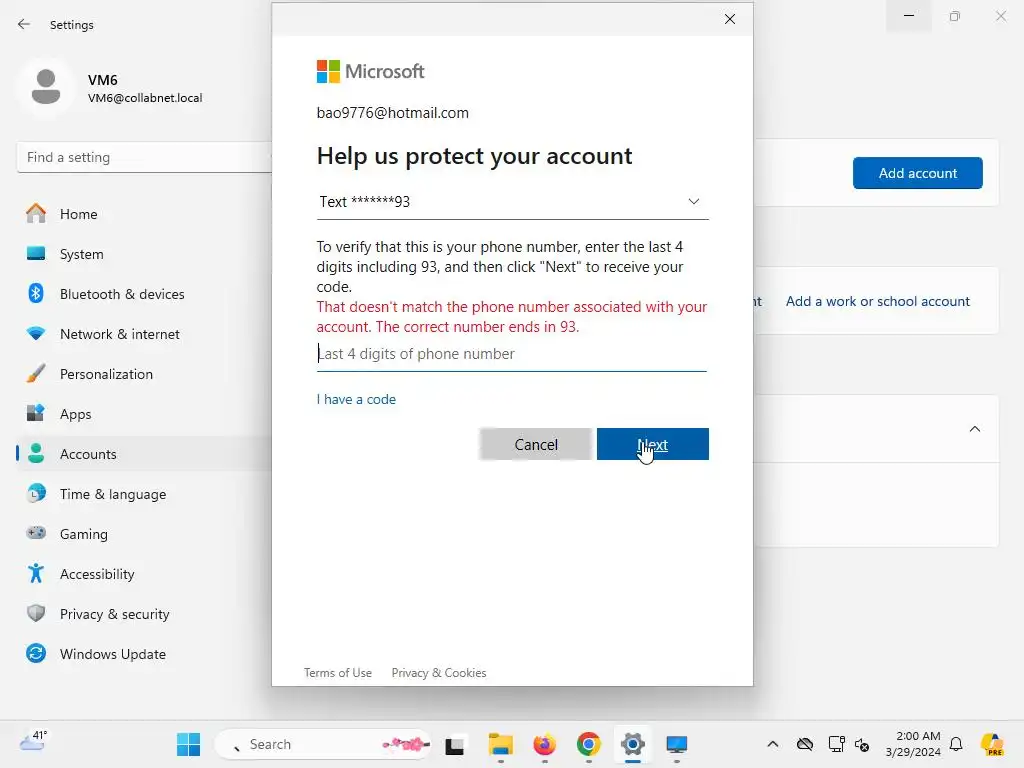Open the Accessibility figure icon
1024x768 pixels.
pyautogui.click(x=36, y=573)
